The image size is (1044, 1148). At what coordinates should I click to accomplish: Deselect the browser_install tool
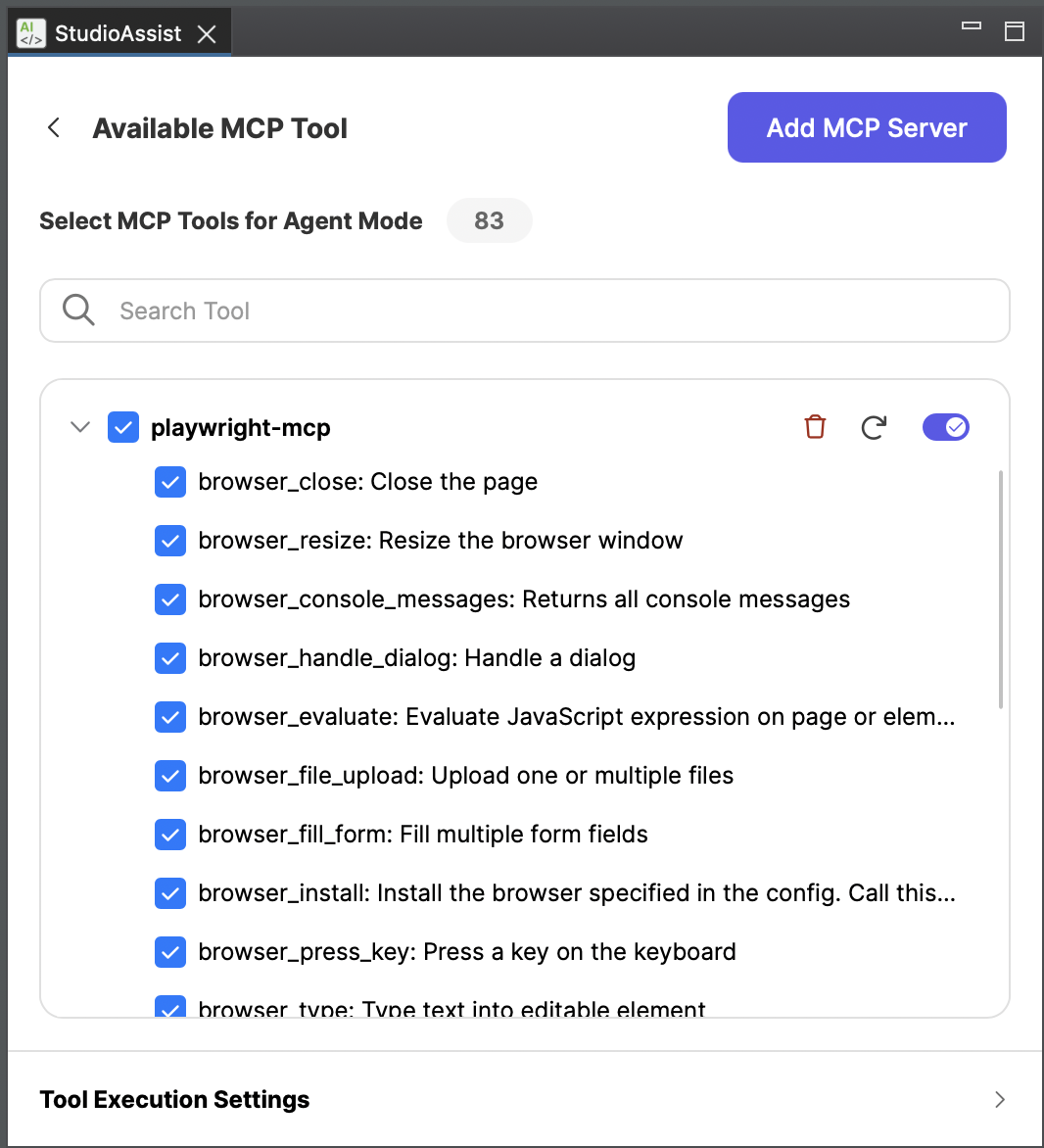click(x=169, y=892)
